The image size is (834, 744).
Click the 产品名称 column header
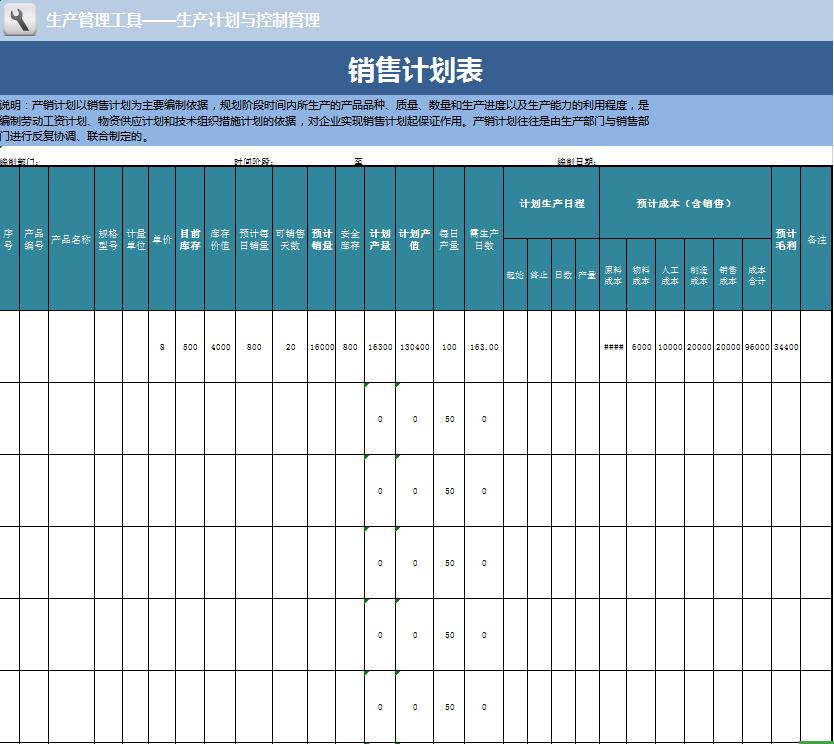71,240
